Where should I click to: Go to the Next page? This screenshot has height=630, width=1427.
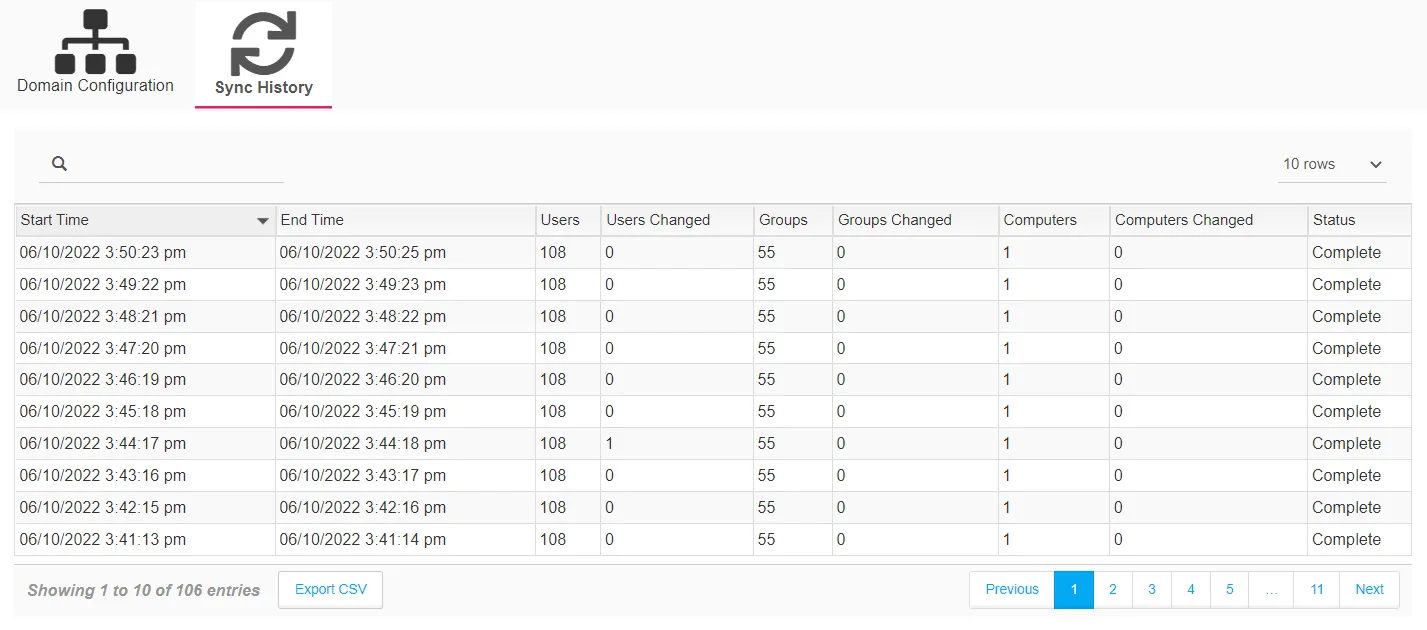pyautogui.click(x=1369, y=590)
